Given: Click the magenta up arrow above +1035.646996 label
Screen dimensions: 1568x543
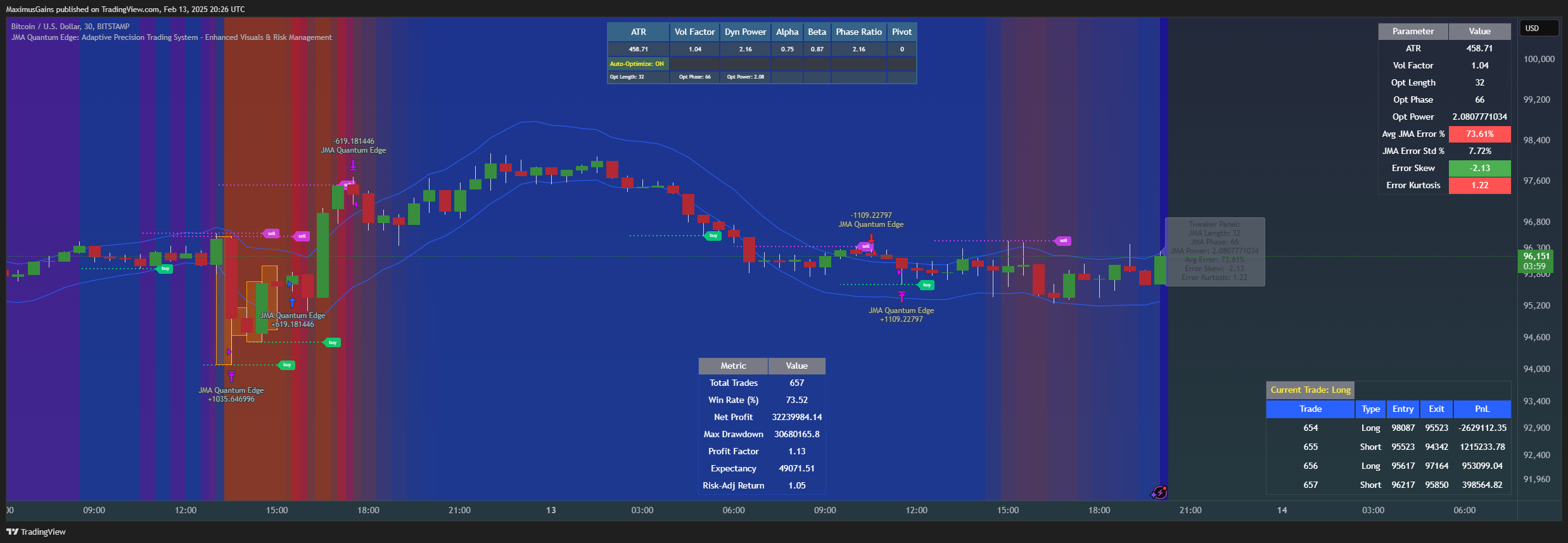Looking at the screenshot, I should [231, 376].
